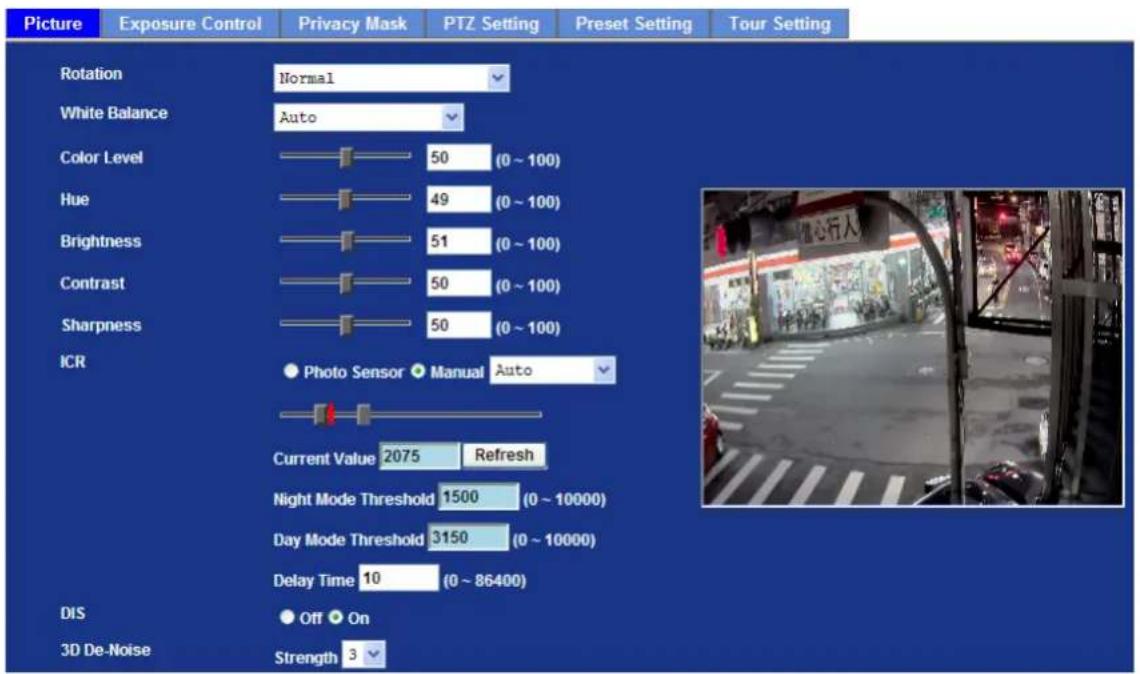This screenshot has height=674, width=1140.
Task: Turn DIS Off
Action: pos(287,617)
